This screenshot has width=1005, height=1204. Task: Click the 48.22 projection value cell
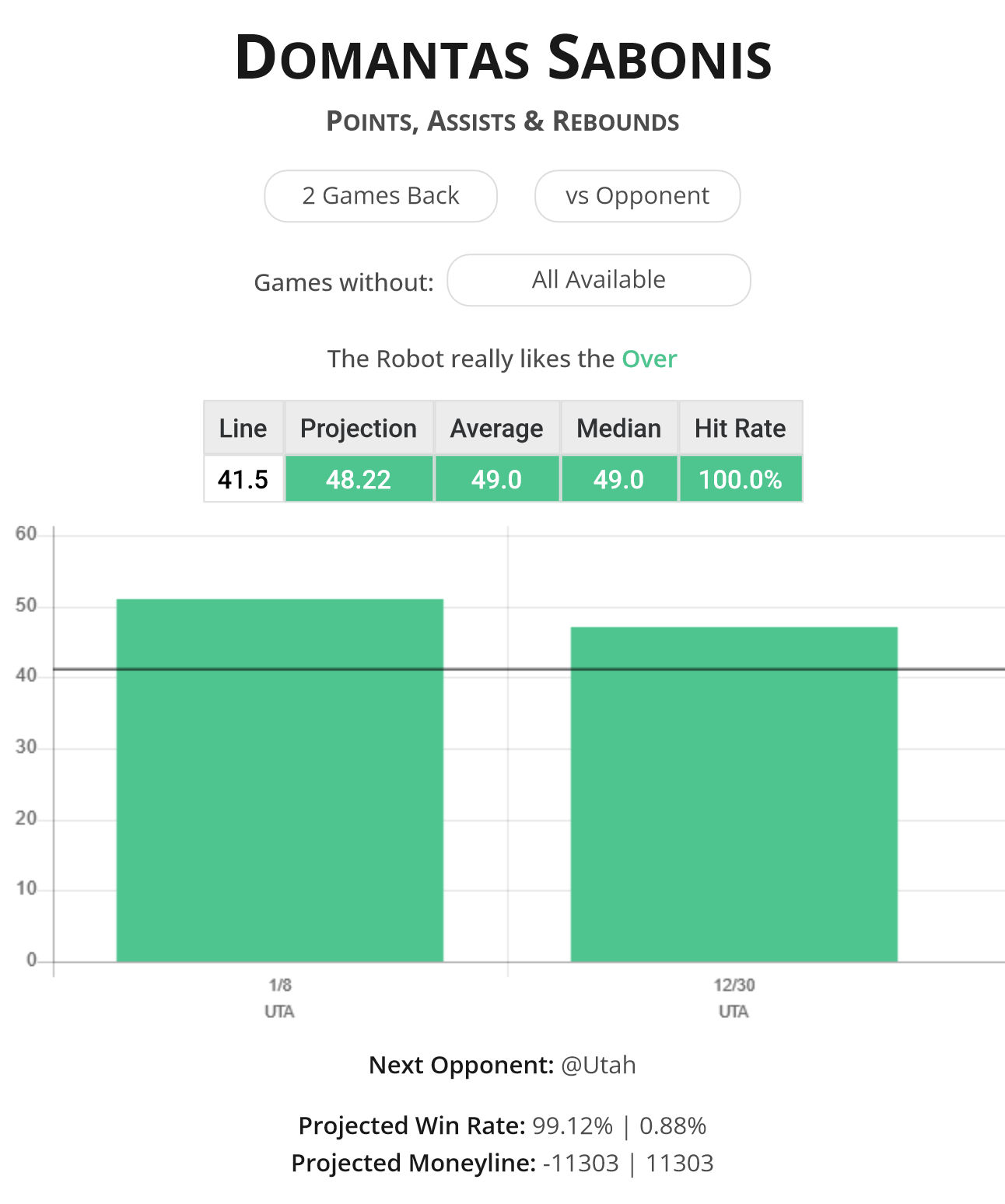click(x=359, y=479)
